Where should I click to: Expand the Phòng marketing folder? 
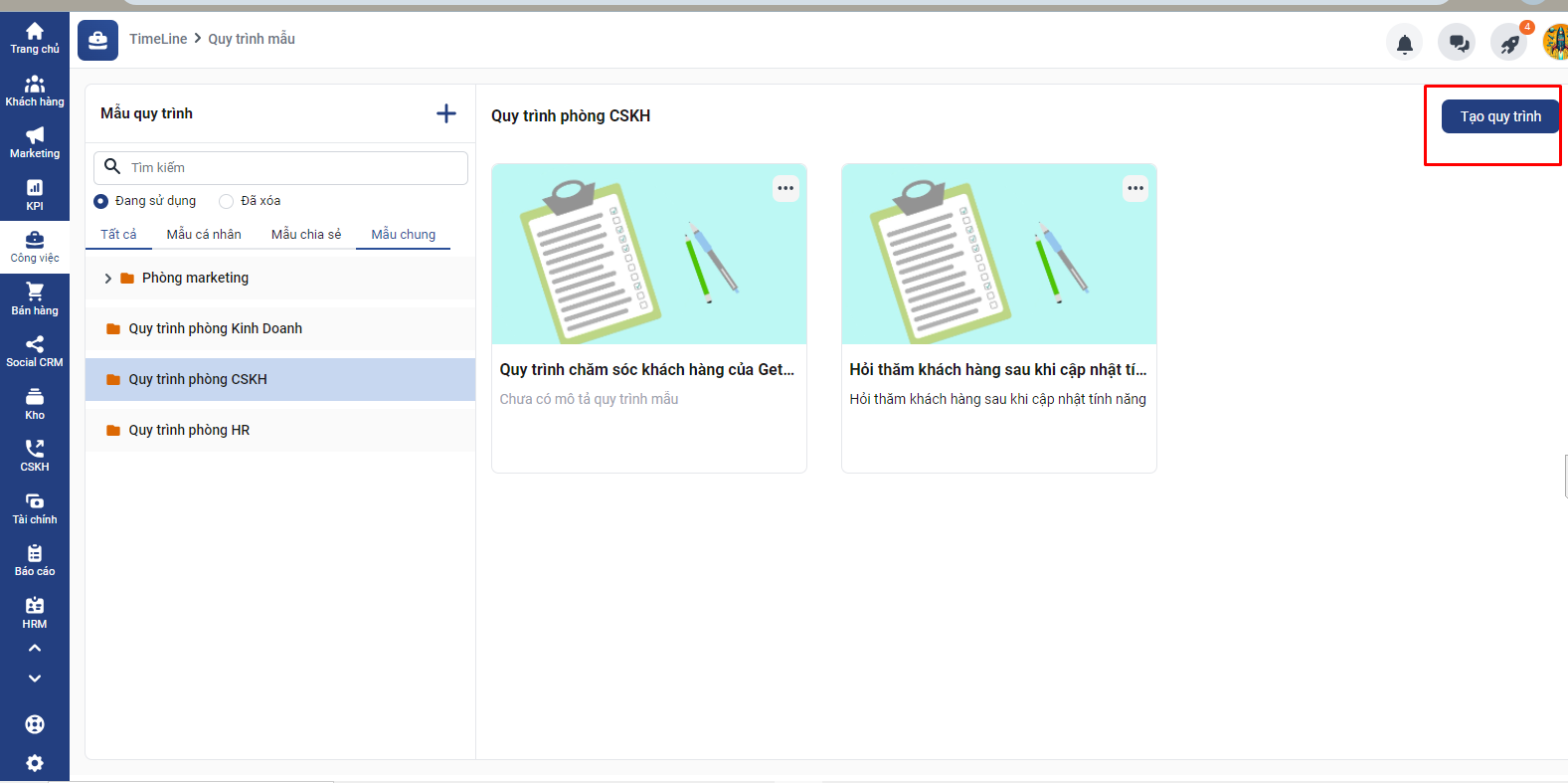click(x=108, y=279)
